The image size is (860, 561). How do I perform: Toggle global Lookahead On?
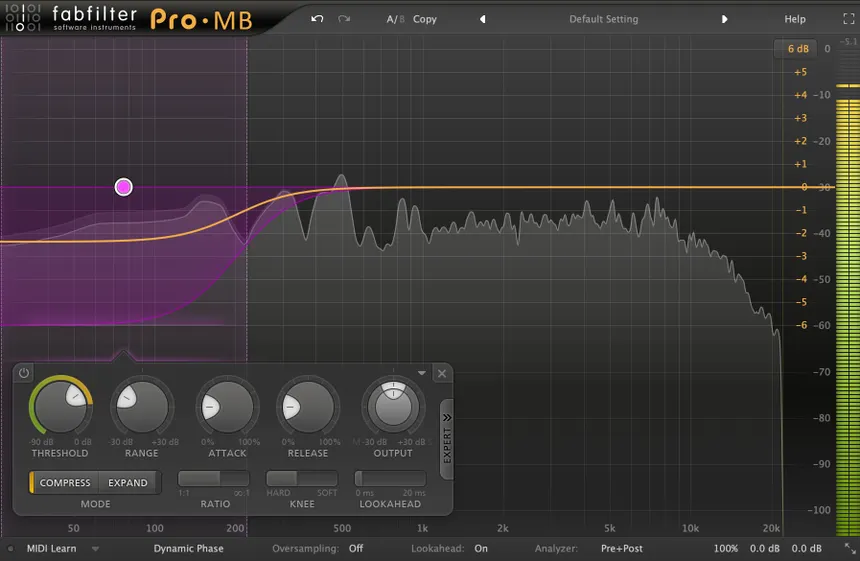tap(481, 548)
